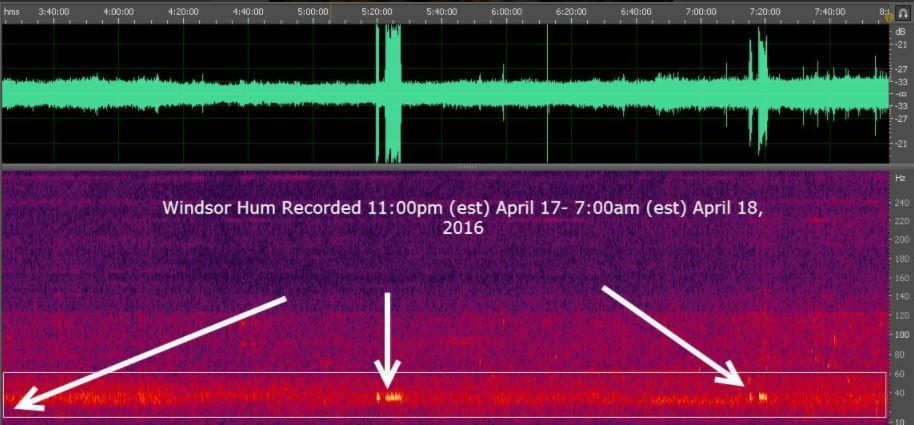The width and height of the screenshot is (914, 425).
Task: Click 160 on the frequency scale
Action: click(901, 278)
